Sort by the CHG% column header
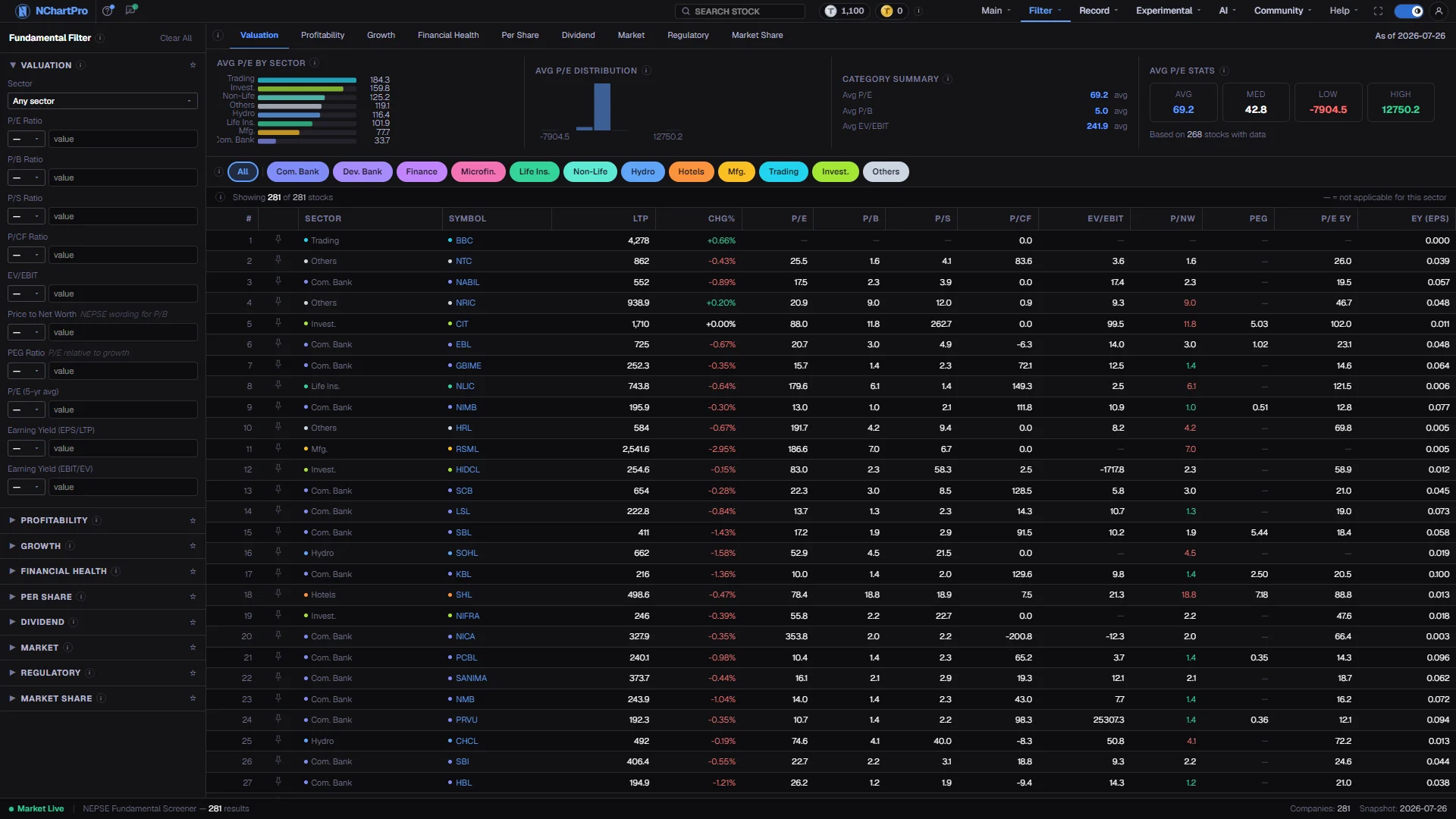The height and width of the screenshot is (819, 1456). click(x=721, y=218)
